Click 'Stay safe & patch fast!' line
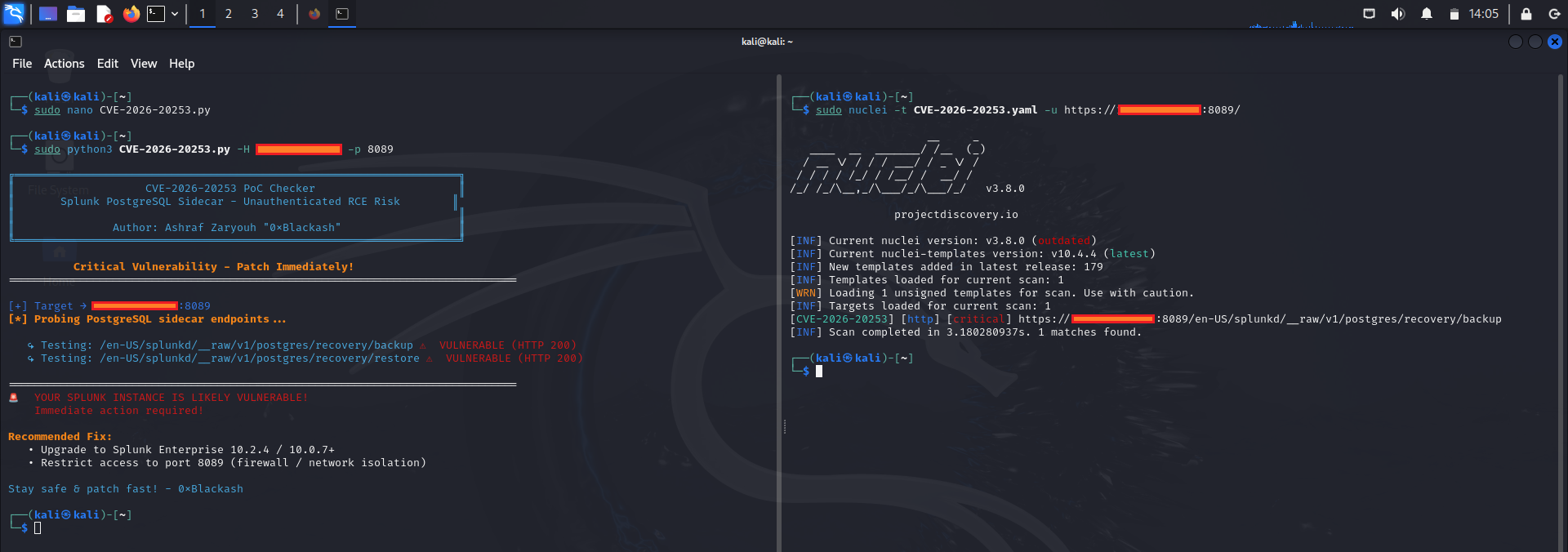Screen dimensions: 1568x552 [x=125, y=489]
